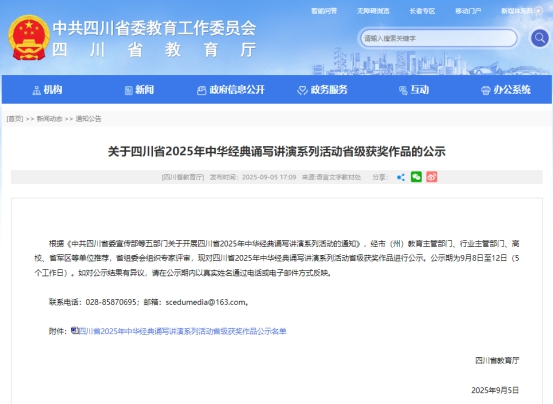Screen dimensions: 553x404
Task: Open 新闻动态 in the breadcrumb
Action: tap(49, 119)
